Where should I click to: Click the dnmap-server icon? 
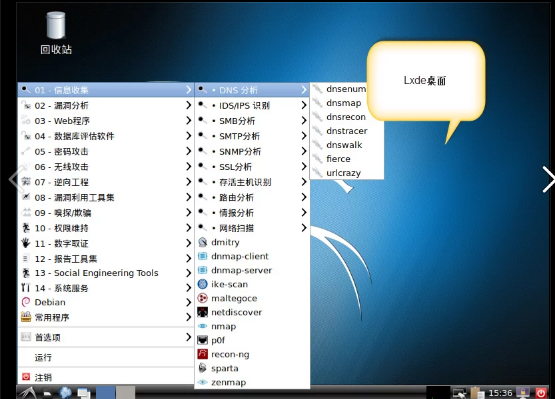click(x=202, y=270)
